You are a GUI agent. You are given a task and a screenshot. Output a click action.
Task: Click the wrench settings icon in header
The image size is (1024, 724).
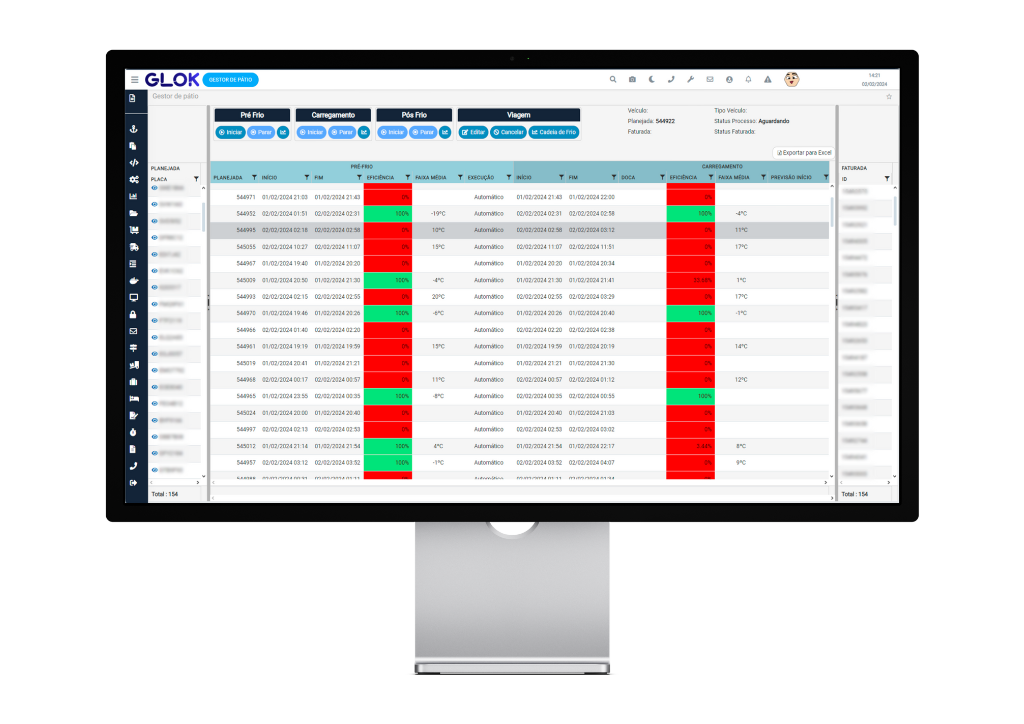pos(690,79)
